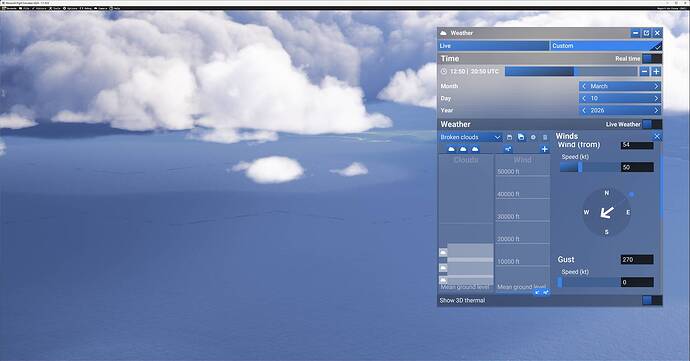Click the 20000 ft altitude label
The height and width of the screenshot is (361, 690).
coord(509,239)
